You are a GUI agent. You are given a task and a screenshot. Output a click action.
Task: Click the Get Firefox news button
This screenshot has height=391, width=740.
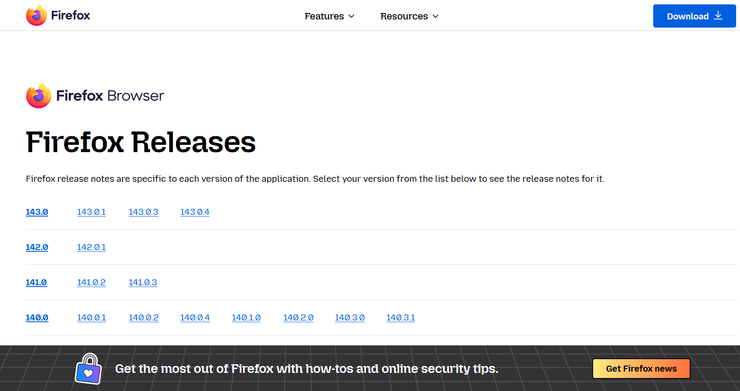pyautogui.click(x=641, y=368)
